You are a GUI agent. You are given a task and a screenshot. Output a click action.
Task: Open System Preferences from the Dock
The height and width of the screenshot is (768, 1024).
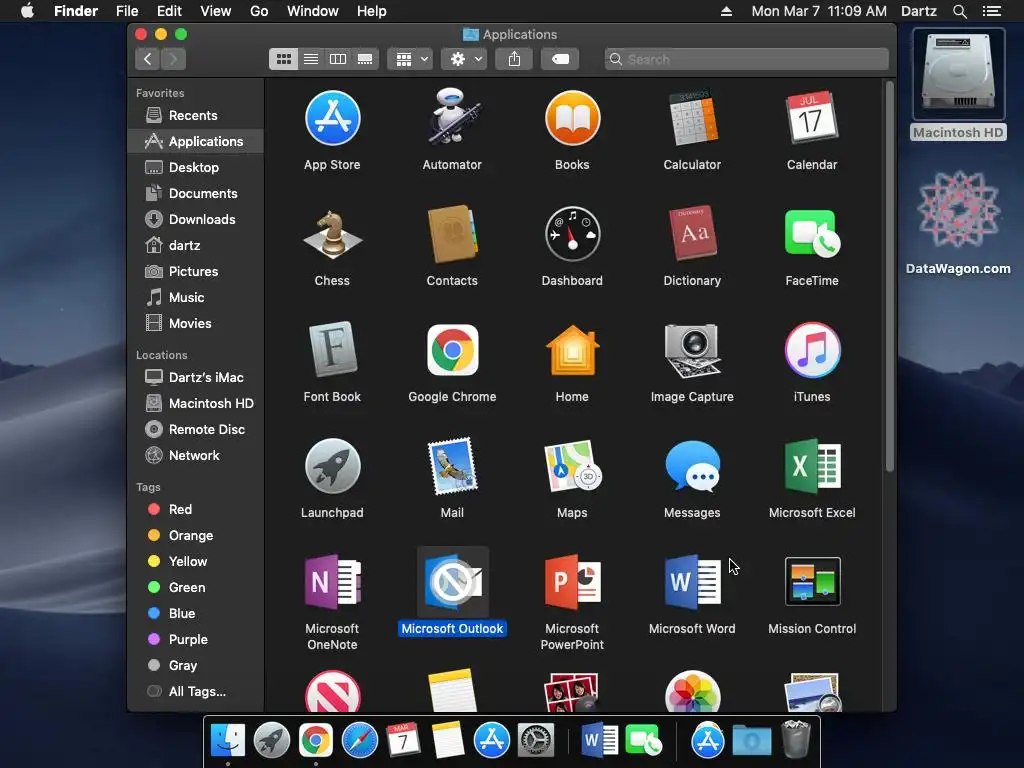(x=536, y=741)
